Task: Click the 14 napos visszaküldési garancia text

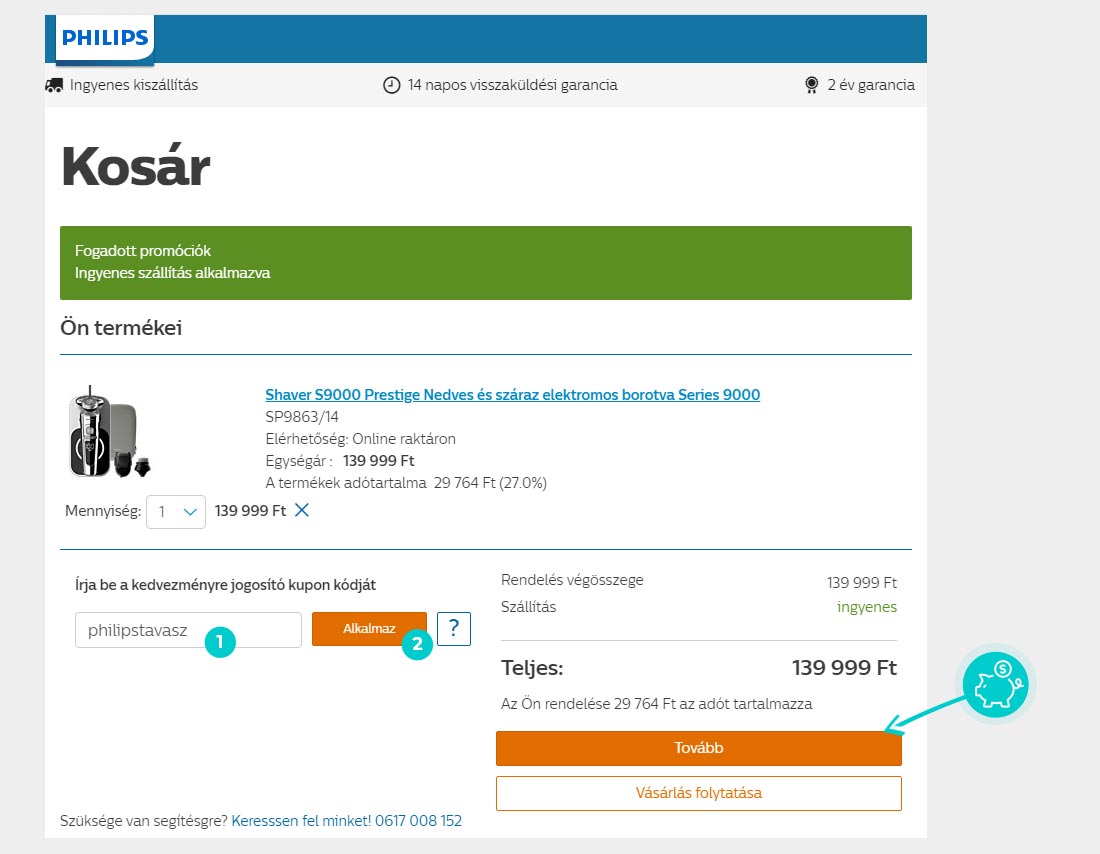Action: [513, 85]
